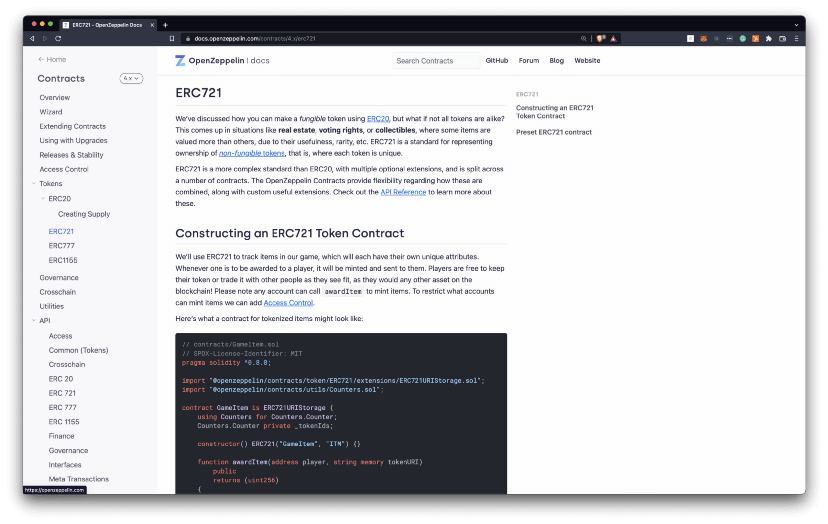828x524 pixels.
Task: Collapse the API section chevron
Action: pyautogui.click(x=33, y=321)
